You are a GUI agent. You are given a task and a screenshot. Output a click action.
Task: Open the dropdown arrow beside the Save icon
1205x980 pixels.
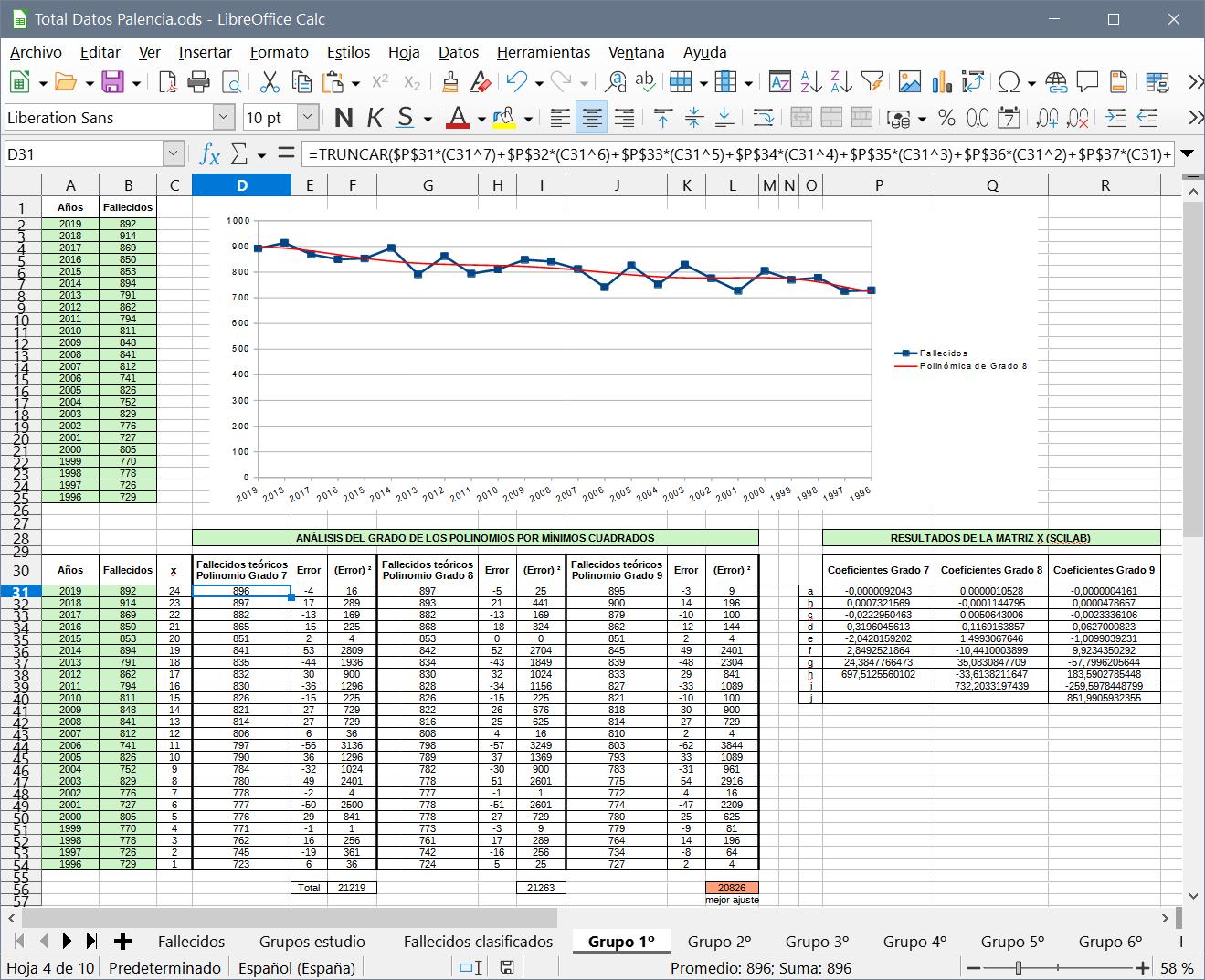[x=136, y=83]
